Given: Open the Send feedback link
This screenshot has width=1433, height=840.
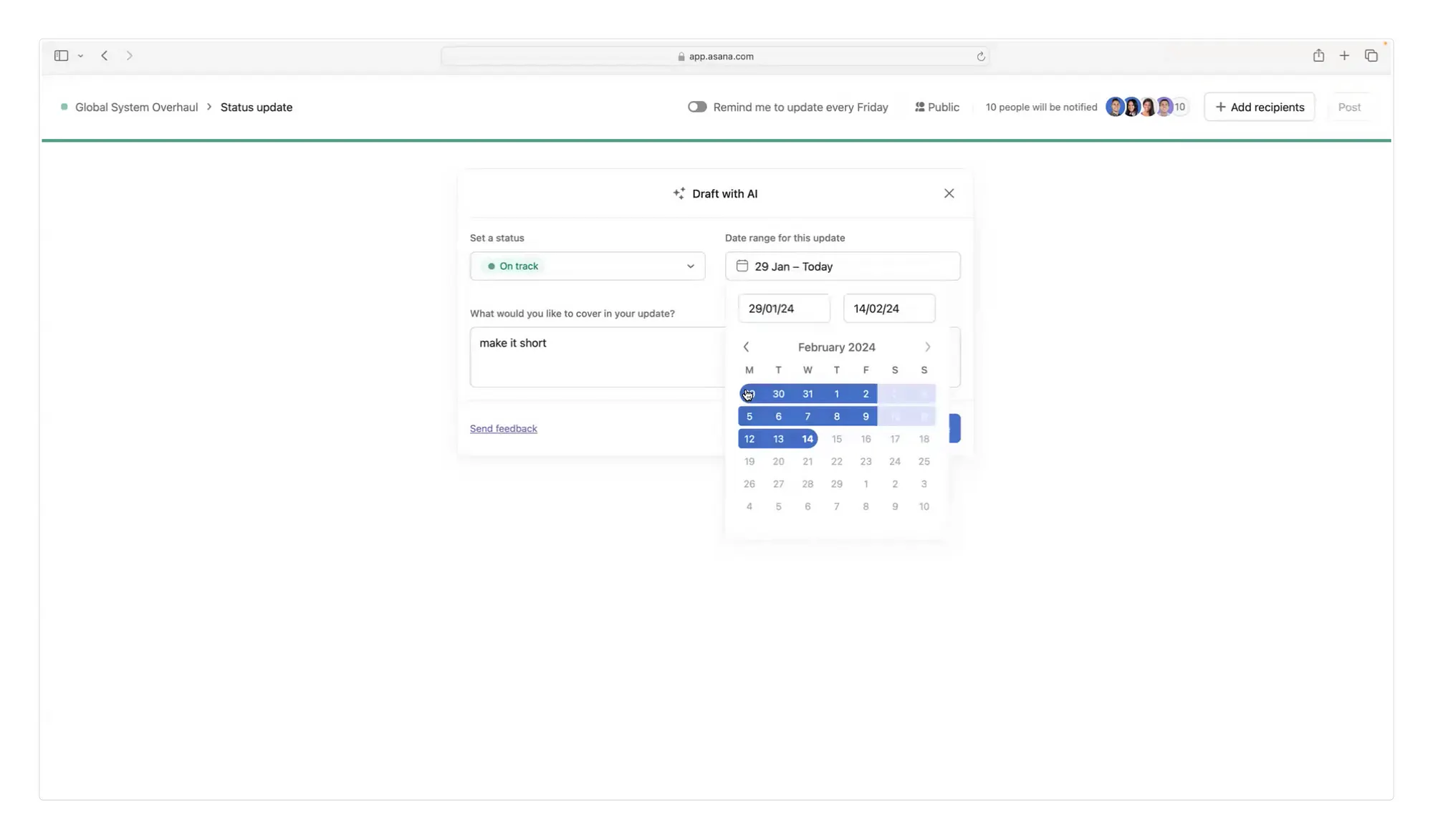Looking at the screenshot, I should 503,428.
